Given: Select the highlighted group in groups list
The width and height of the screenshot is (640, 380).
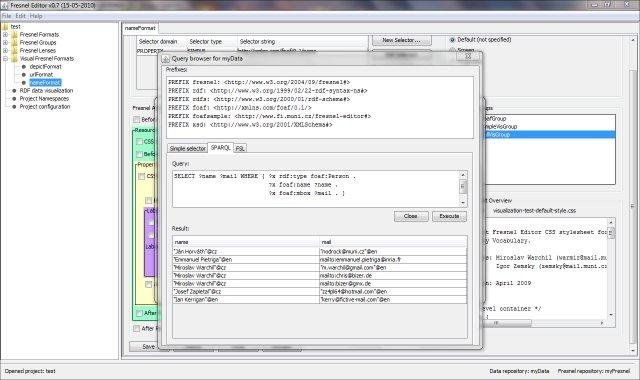Looking at the screenshot, I should pos(549,134).
